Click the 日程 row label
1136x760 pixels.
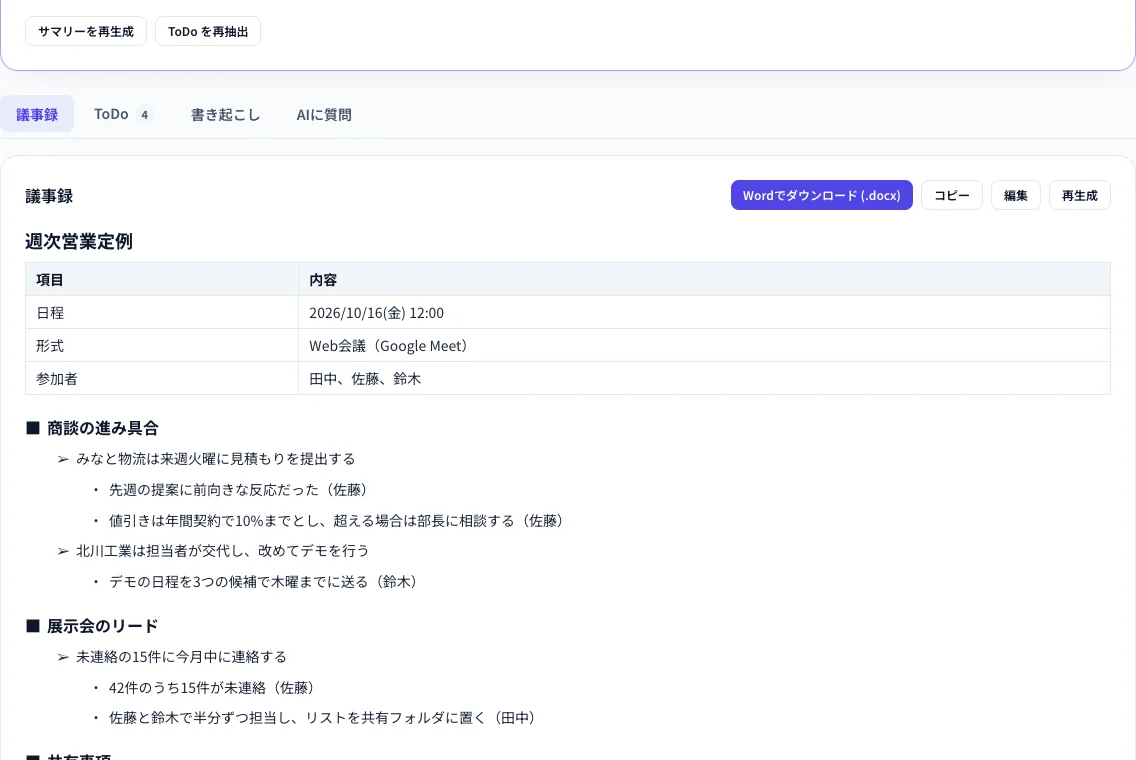tap(162, 312)
